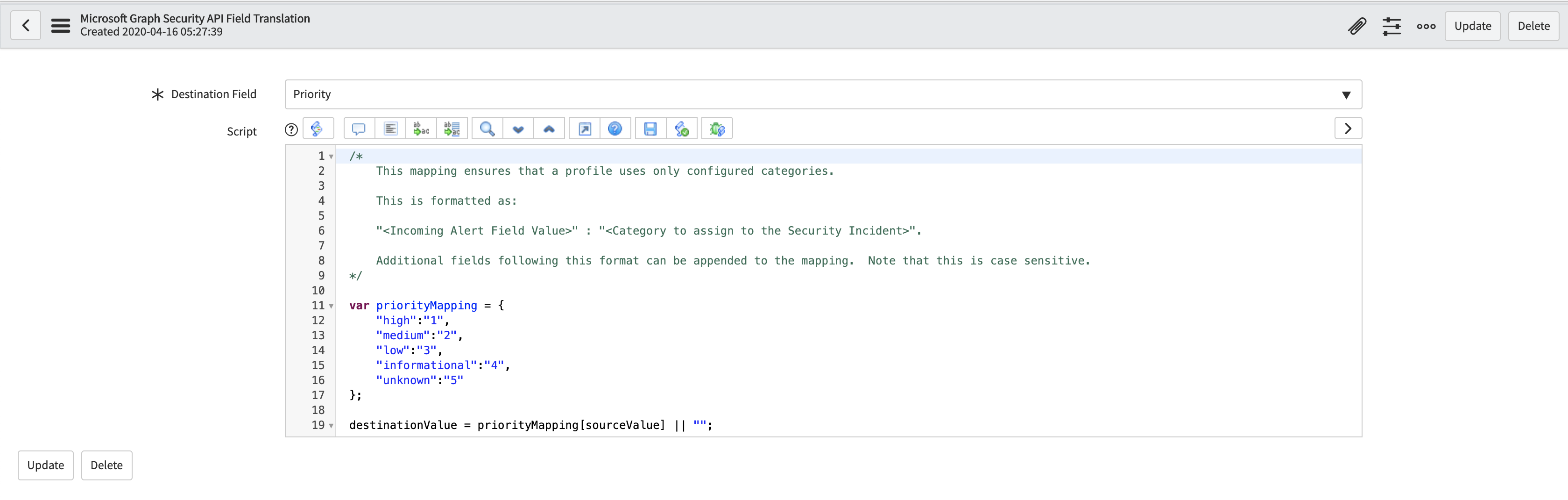Open the attachments paperclip
1568x500 pixels.
click(x=1357, y=26)
